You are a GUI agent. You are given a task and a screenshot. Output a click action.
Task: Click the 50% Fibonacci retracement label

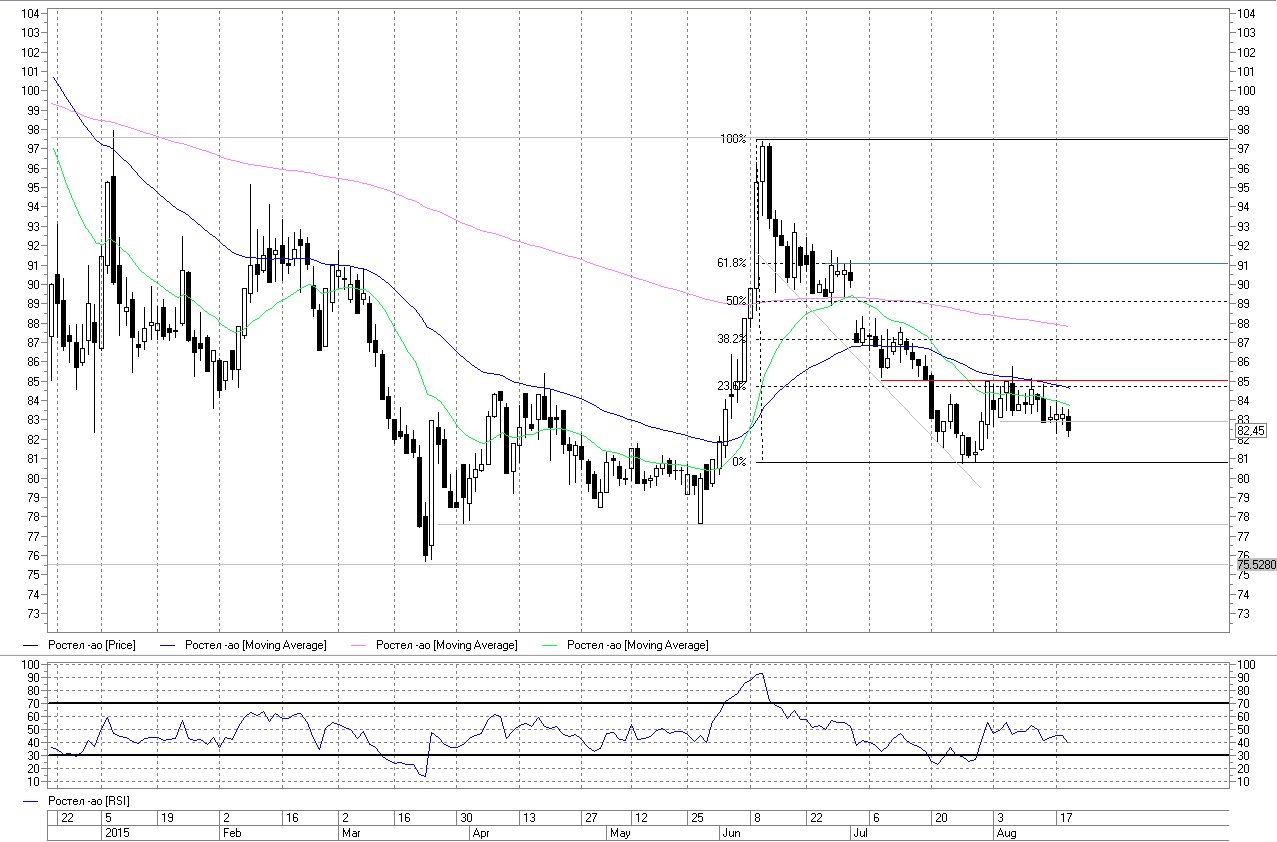click(736, 301)
